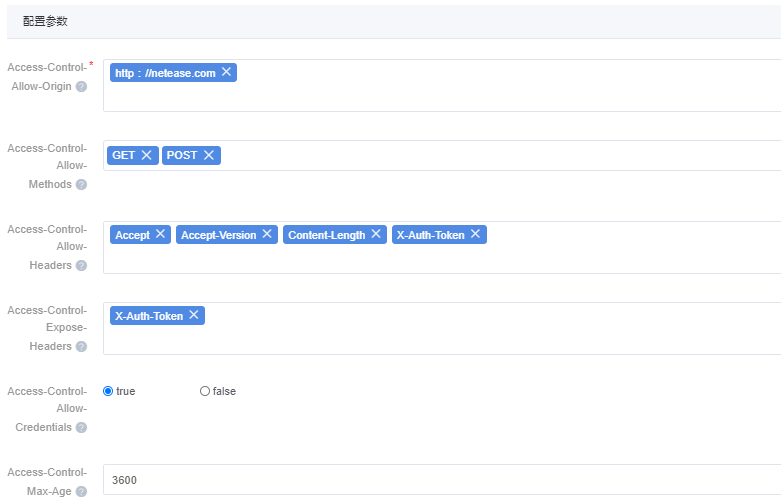Show help for Access-Control-Expose-Headers
The image size is (781, 504).
point(81,347)
